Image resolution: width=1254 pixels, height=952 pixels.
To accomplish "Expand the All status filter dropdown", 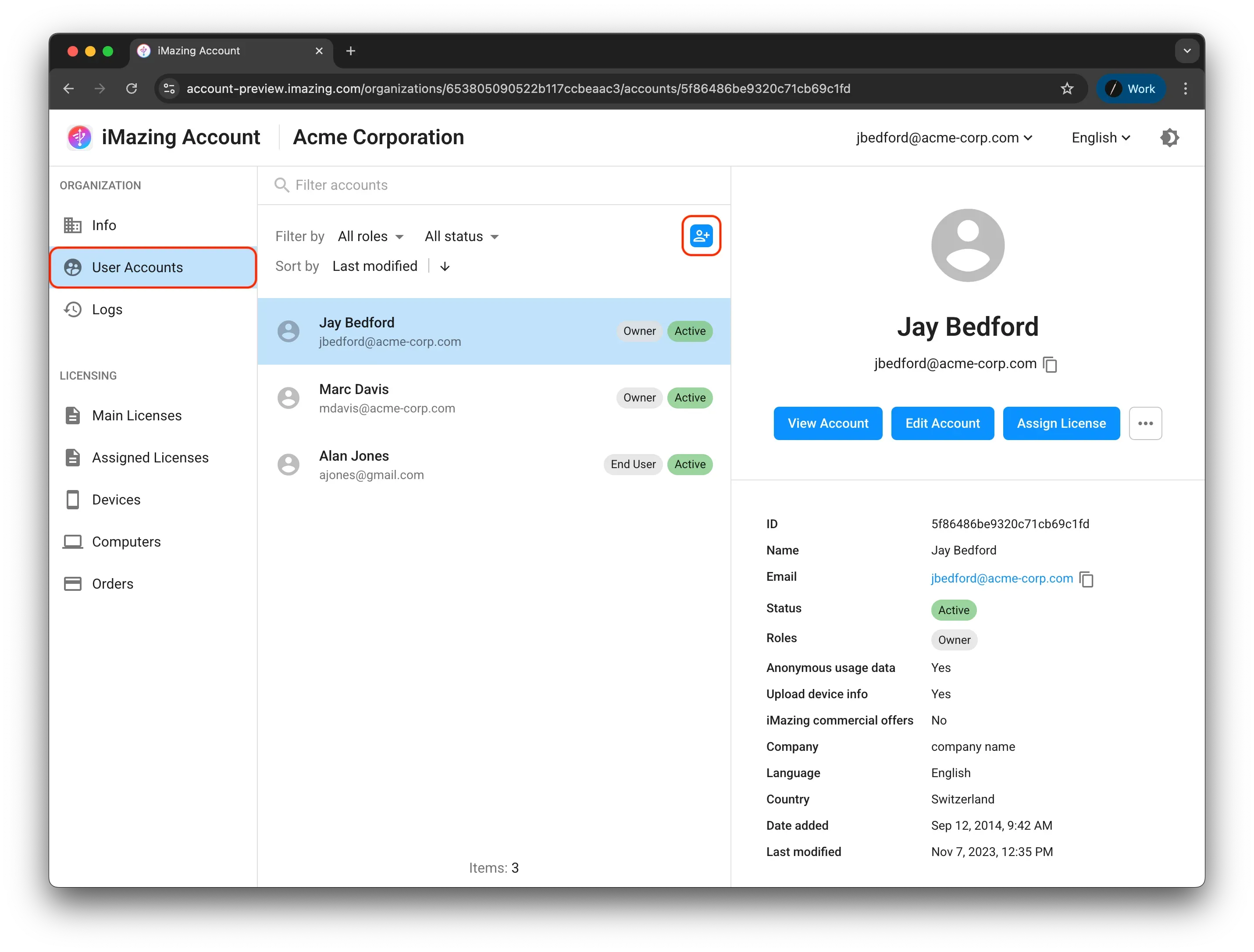I will (x=461, y=236).
